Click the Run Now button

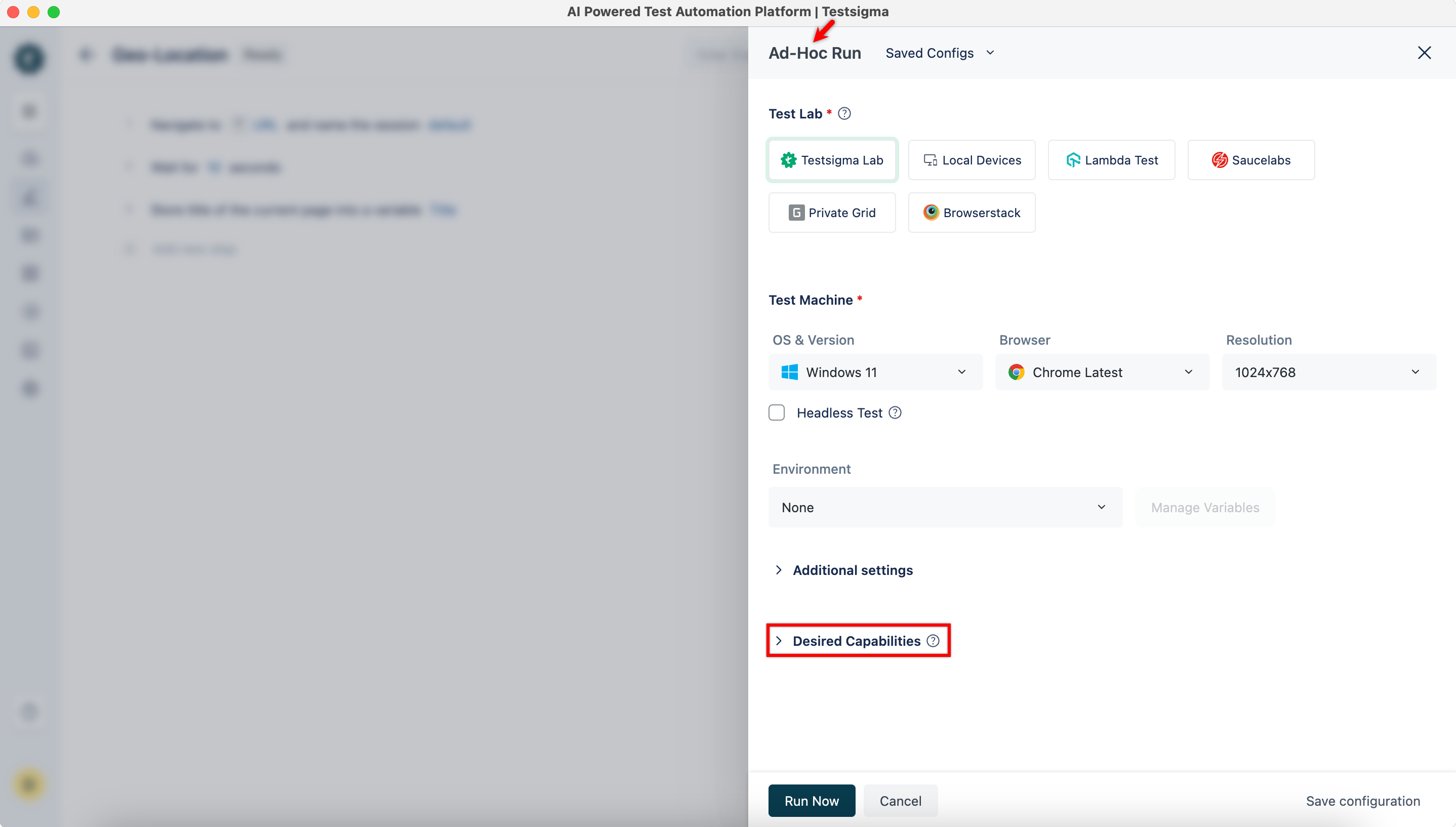[x=811, y=801]
